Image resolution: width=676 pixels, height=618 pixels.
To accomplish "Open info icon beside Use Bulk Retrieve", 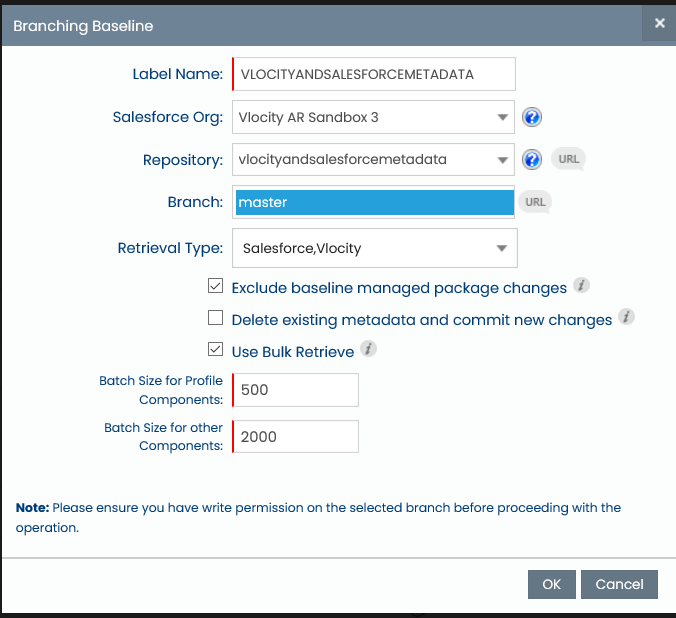I will (x=368, y=349).
